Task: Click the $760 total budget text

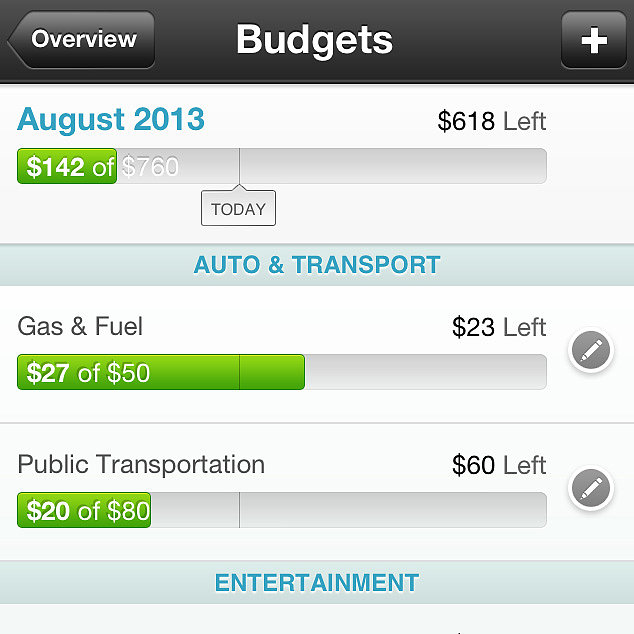Action: 150,166
